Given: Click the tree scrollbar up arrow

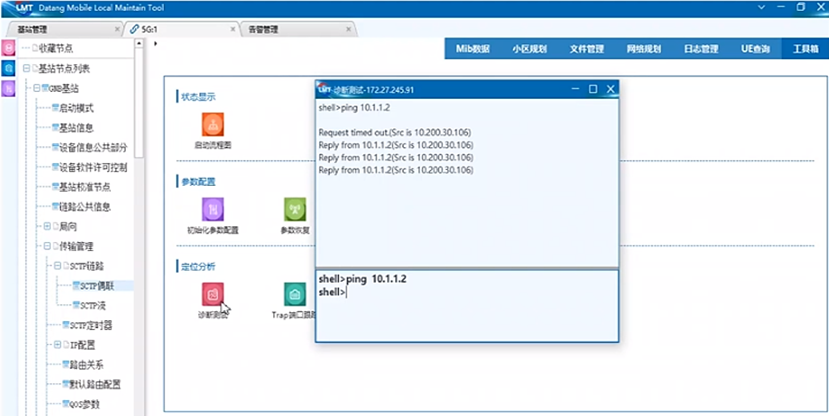Looking at the screenshot, I should pos(139,43).
